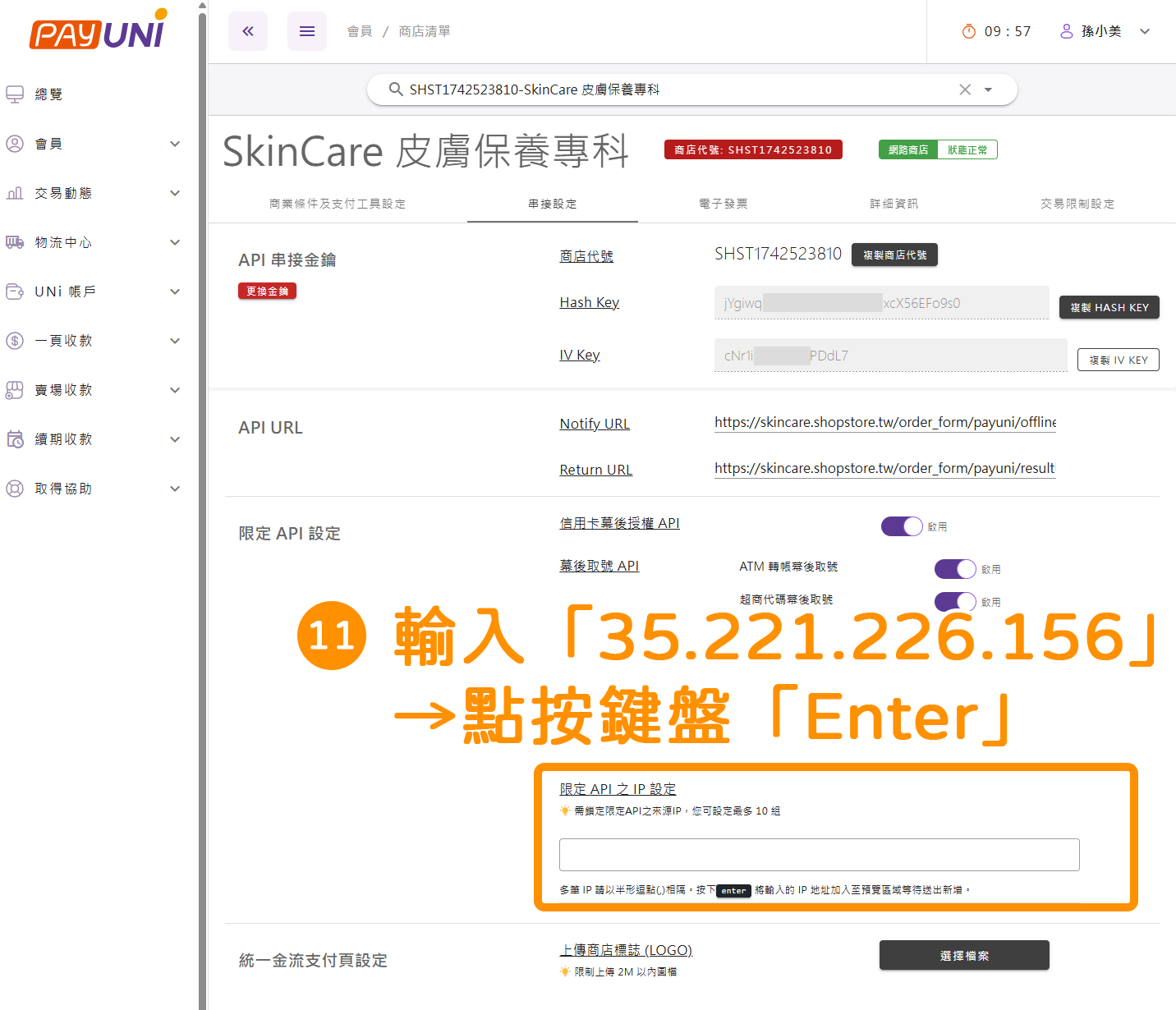Viewport: 1176px width, 1010px height.
Task: Click the username 孫小美
Action: tap(1101, 31)
